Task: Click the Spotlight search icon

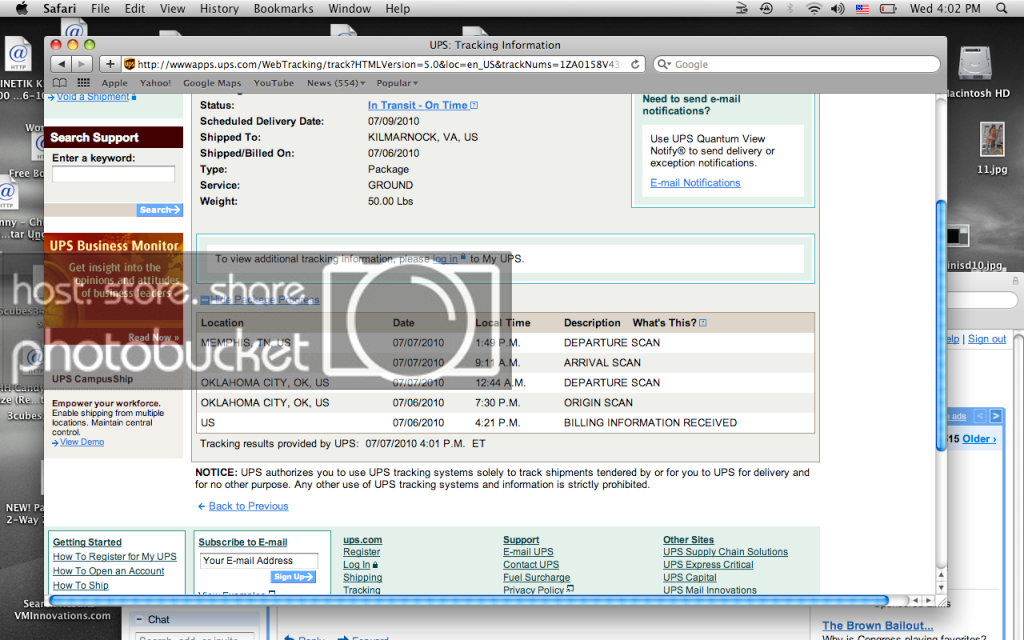Action: pos(1001,8)
